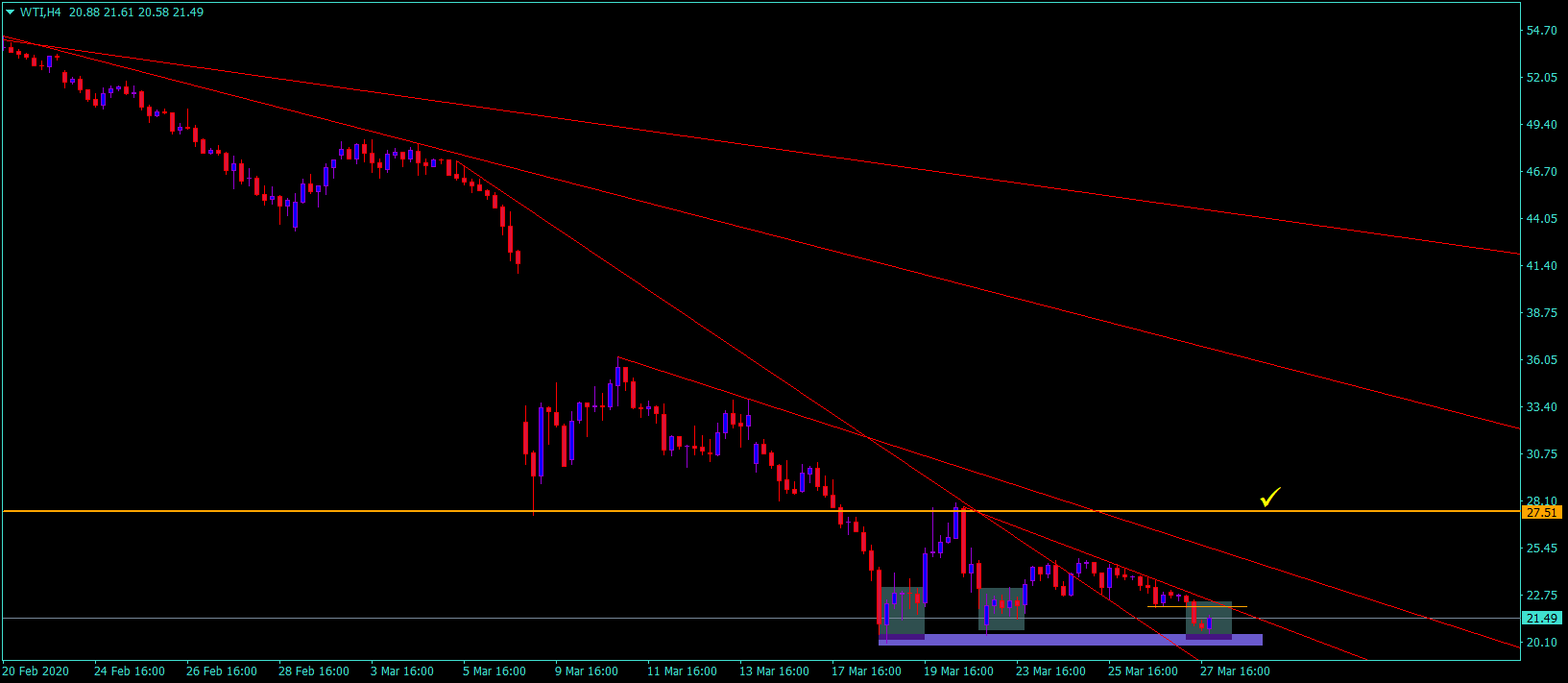This screenshot has height=683, width=1568.
Task: Click the 9 Mar 16:00 time axis label
Action: [587, 671]
